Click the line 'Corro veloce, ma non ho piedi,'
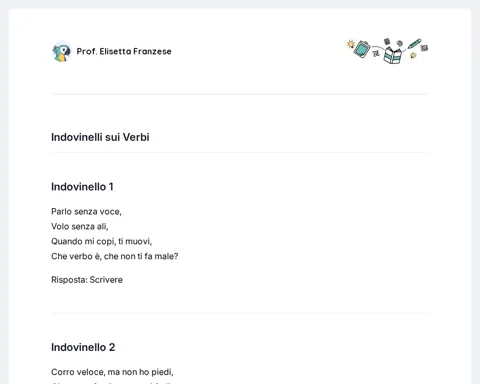480x384 pixels. (x=112, y=372)
